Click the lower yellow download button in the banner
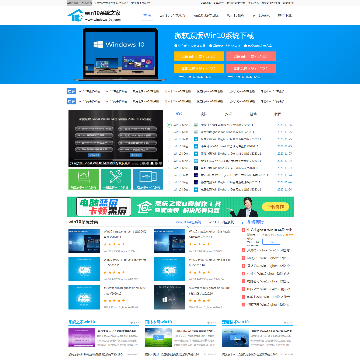This screenshot has height=360, width=360. pos(199,68)
